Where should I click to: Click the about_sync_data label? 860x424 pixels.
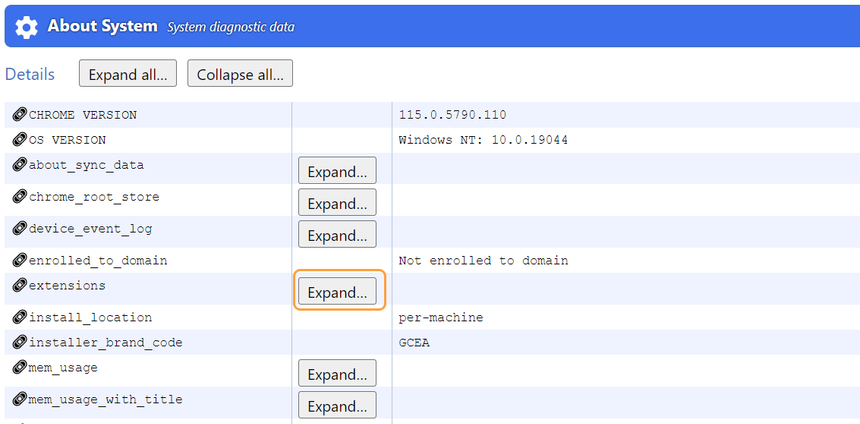(x=87, y=165)
